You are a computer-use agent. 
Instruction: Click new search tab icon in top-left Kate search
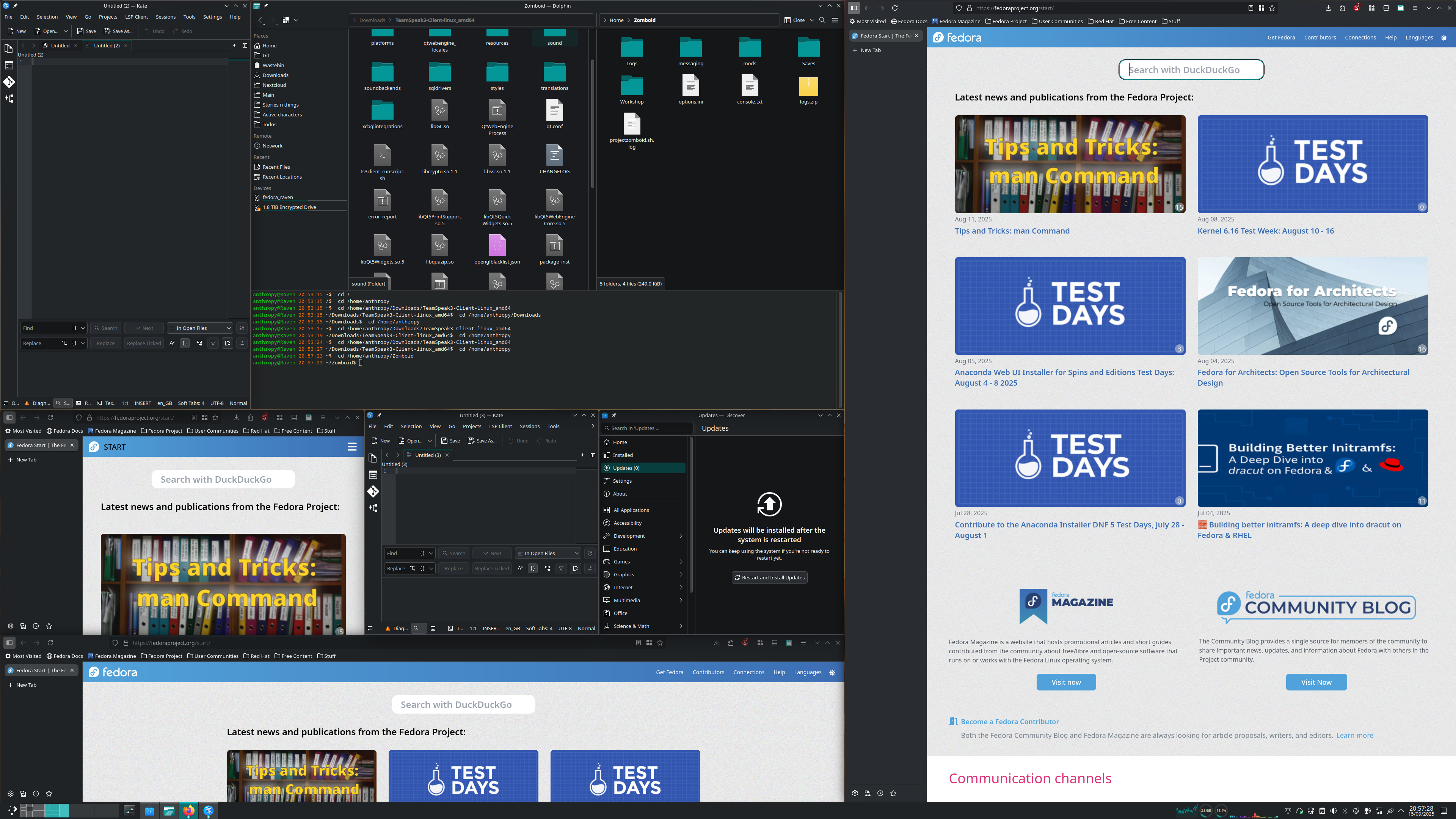227,343
